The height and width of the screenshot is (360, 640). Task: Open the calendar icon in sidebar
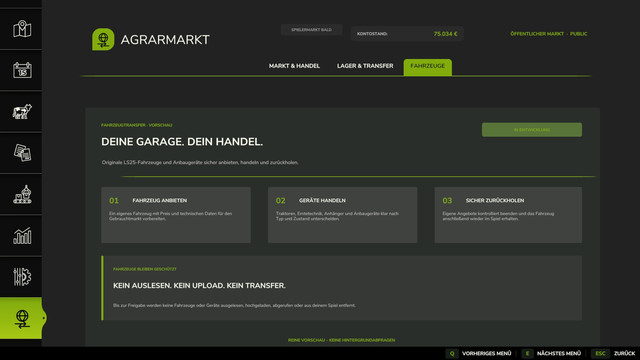tap(22, 70)
